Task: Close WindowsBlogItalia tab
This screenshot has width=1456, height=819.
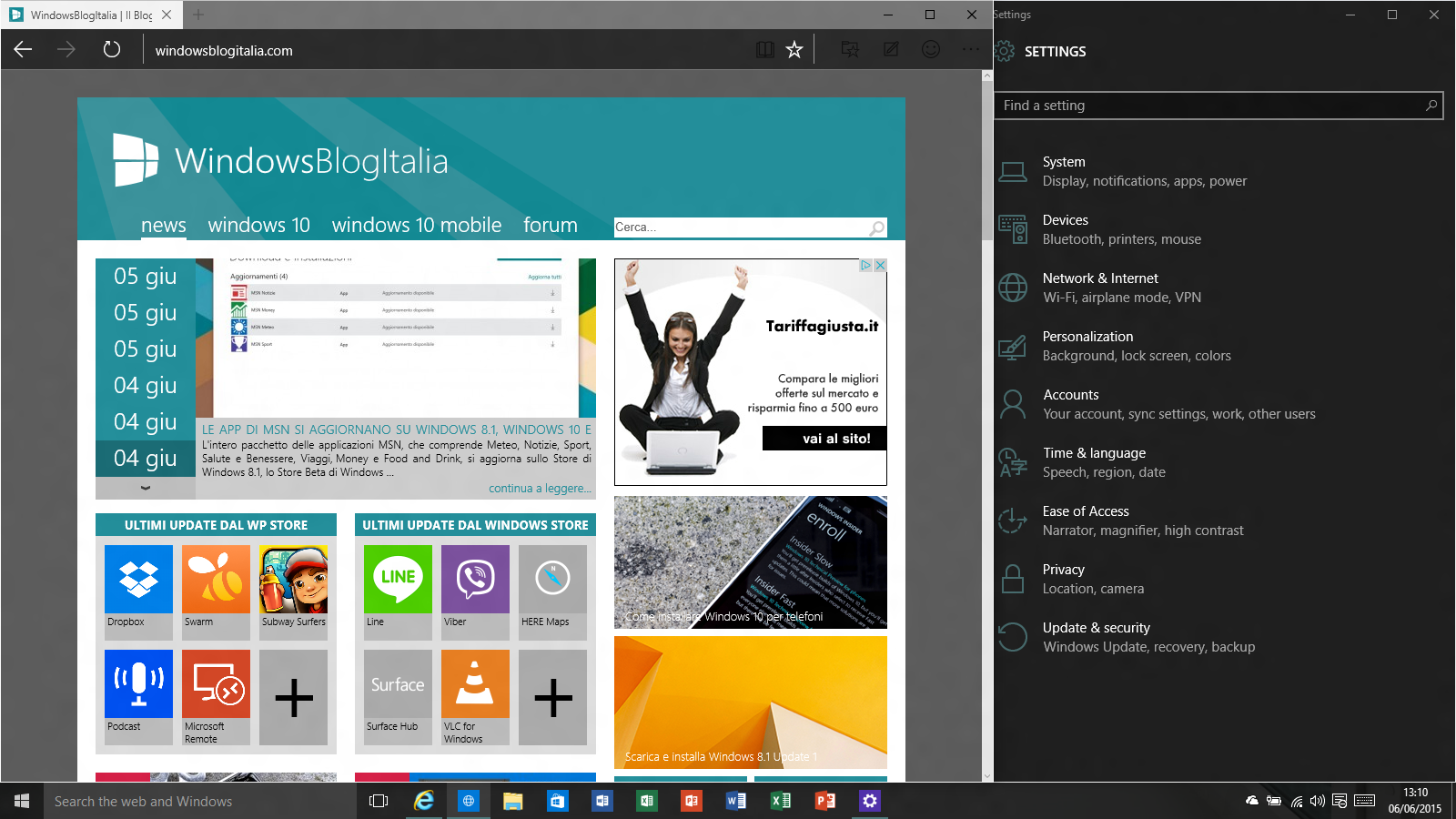Action: point(167,15)
